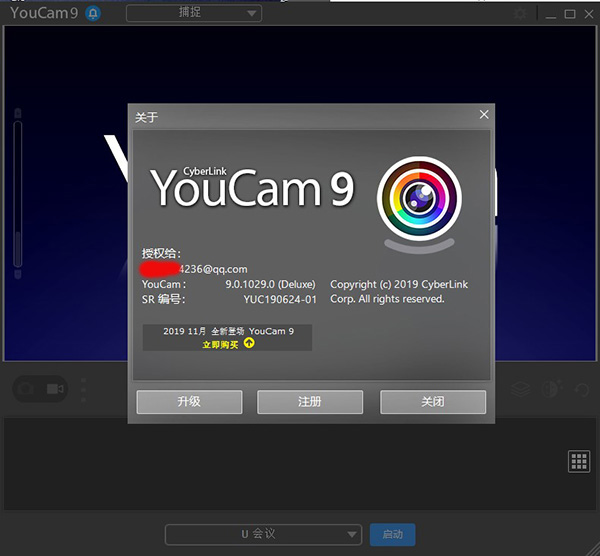Viewport: 600px width, 556px height.
Task: Open the three-dot more options menu
Action: [83, 388]
